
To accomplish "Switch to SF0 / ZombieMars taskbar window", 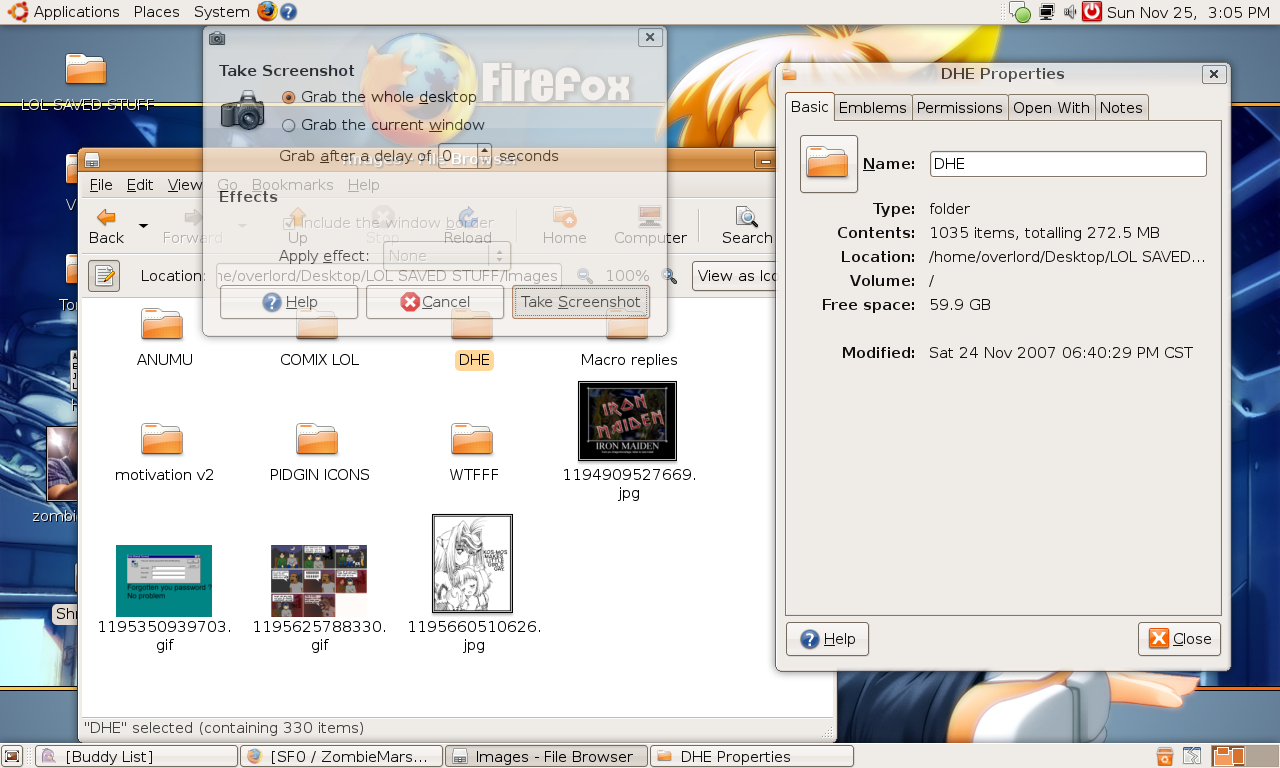I will (341, 757).
